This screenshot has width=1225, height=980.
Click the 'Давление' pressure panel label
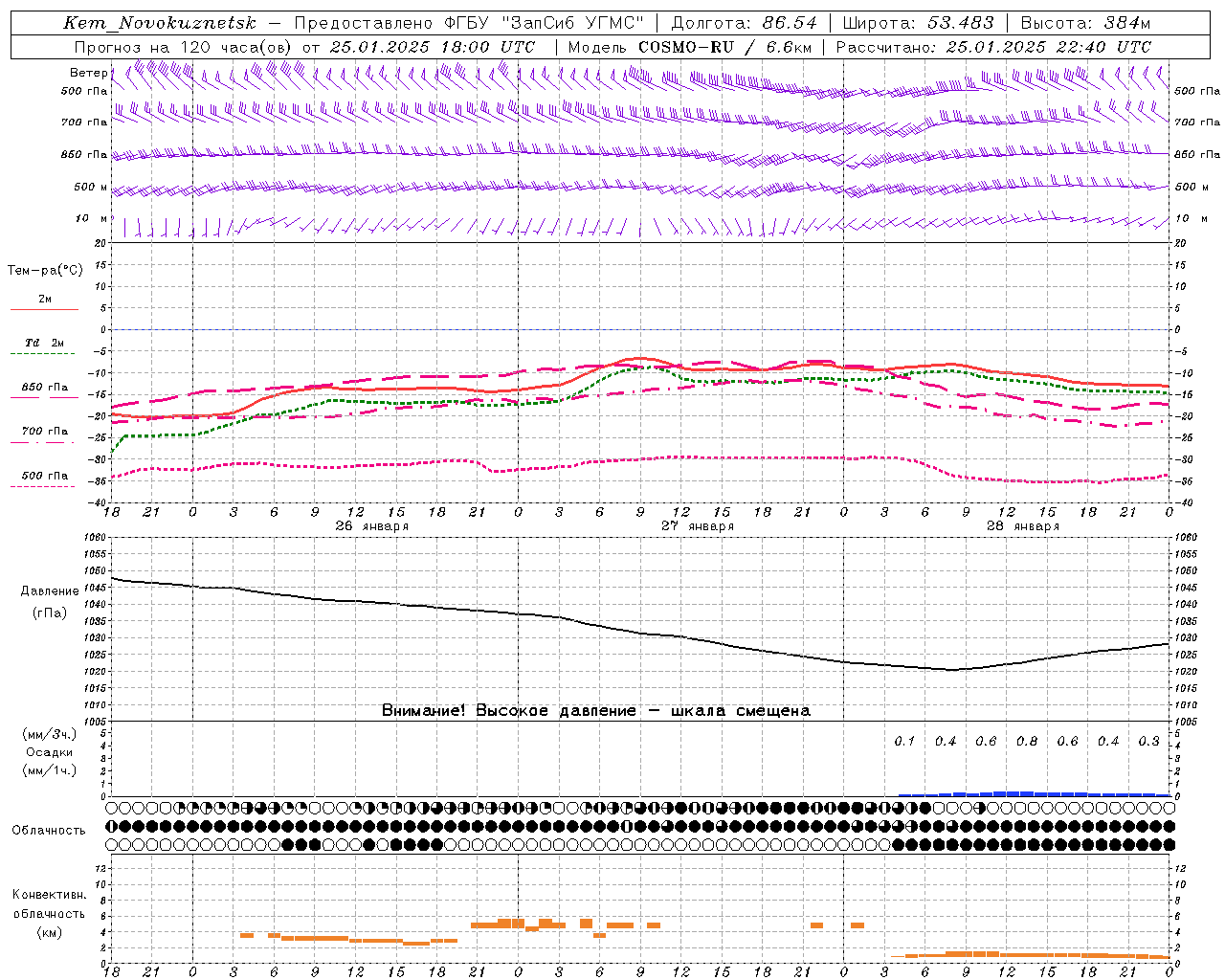[50, 591]
